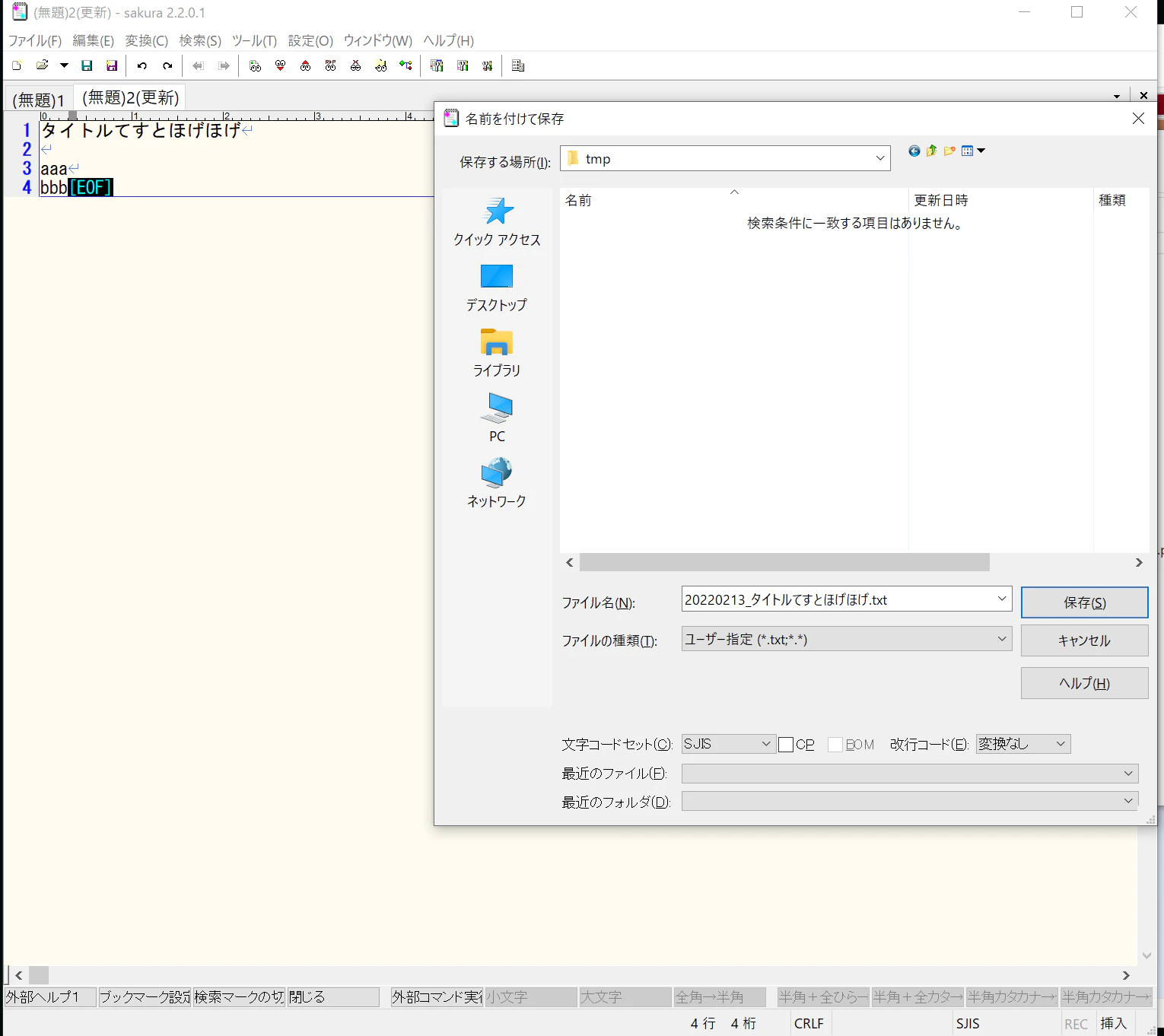Click the 外部ヘルプ1 function key button

51,996
